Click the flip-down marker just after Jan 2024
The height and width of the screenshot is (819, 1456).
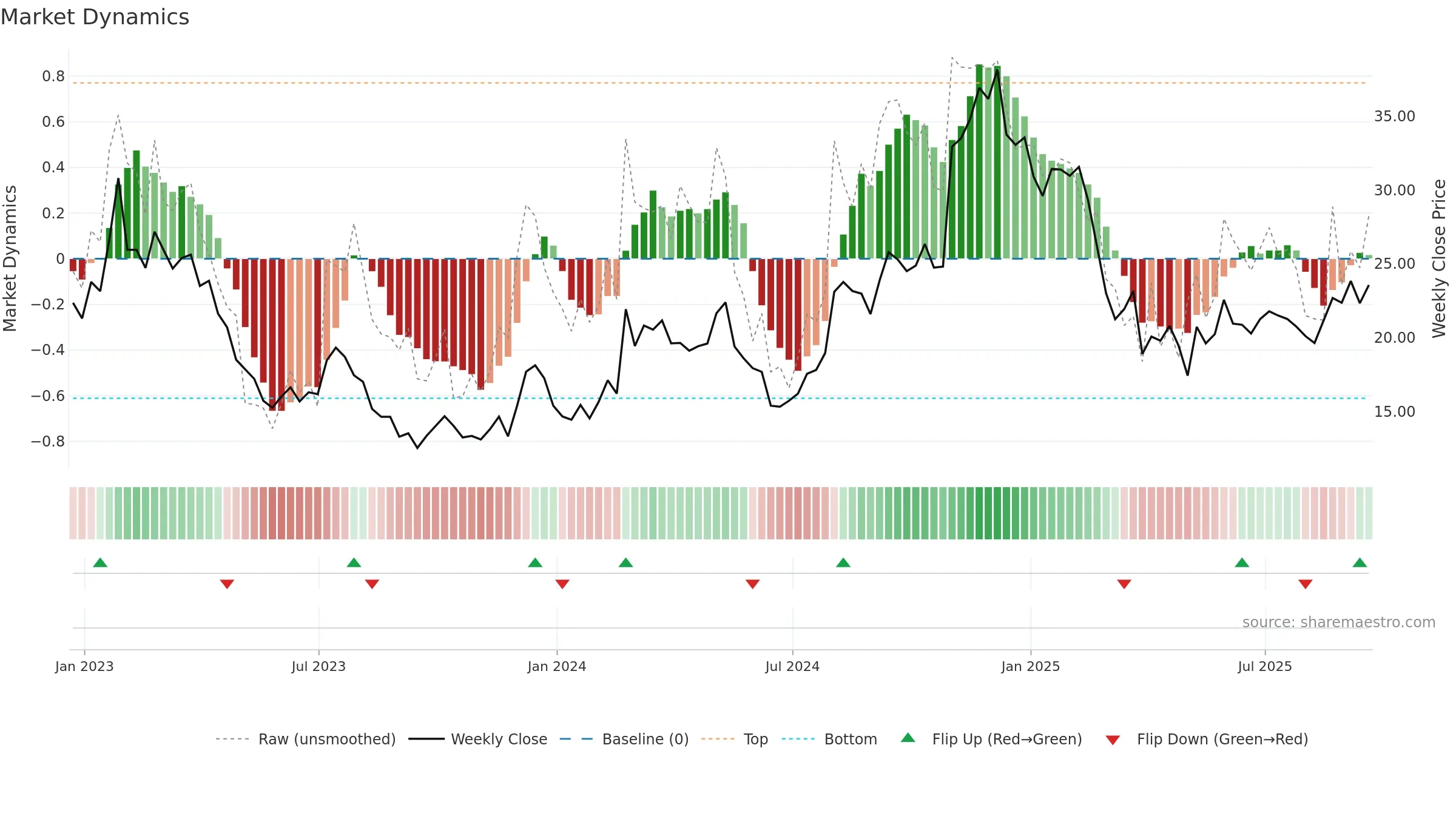(562, 584)
